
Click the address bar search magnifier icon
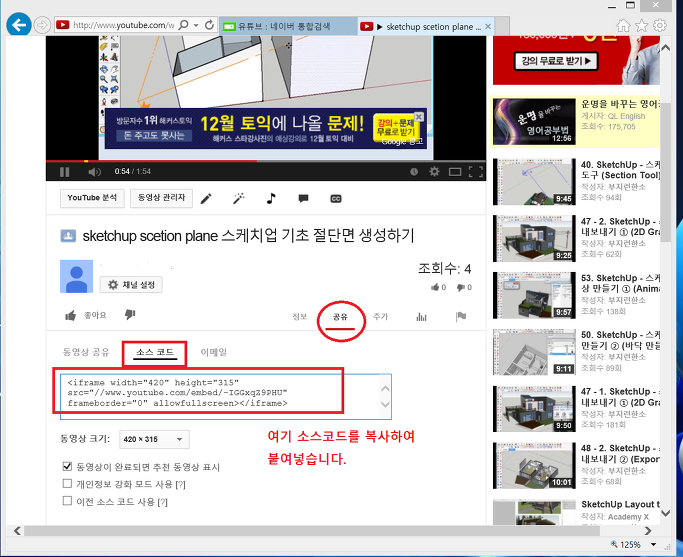point(184,25)
